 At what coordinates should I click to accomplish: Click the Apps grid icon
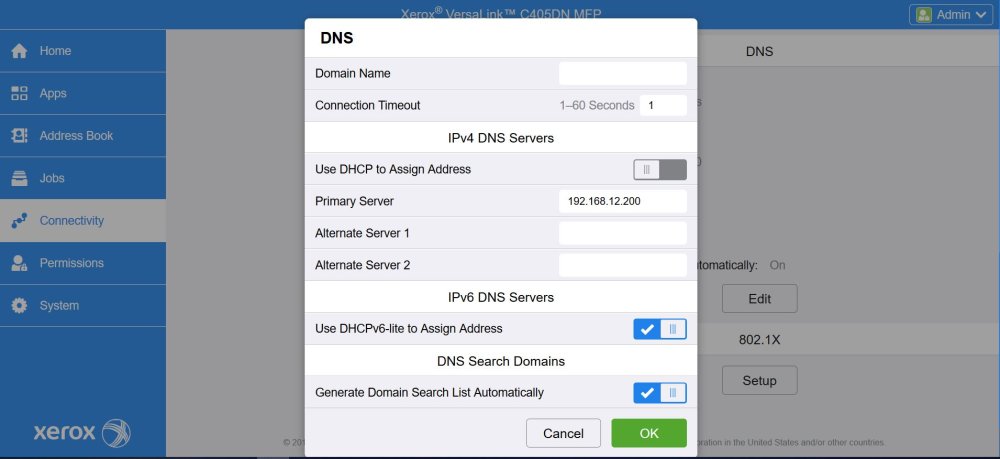pos(19,93)
